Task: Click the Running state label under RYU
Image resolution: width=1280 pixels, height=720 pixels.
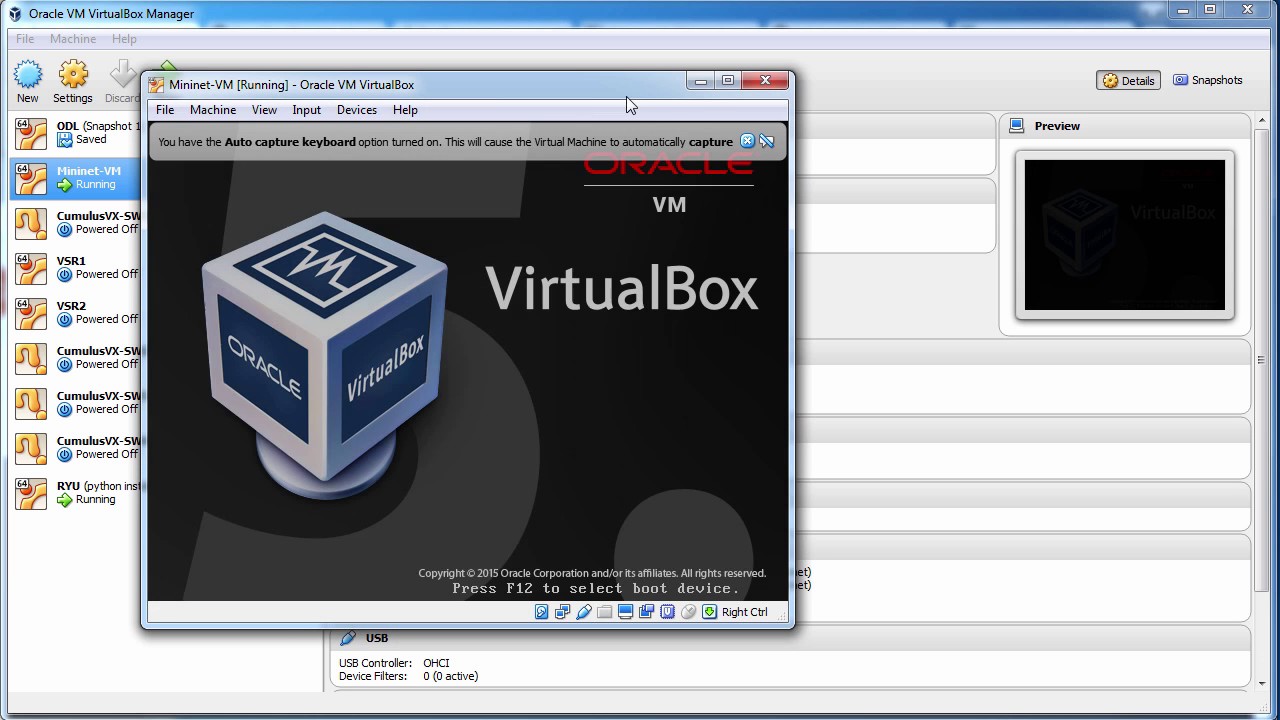Action: (x=95, y=500)
